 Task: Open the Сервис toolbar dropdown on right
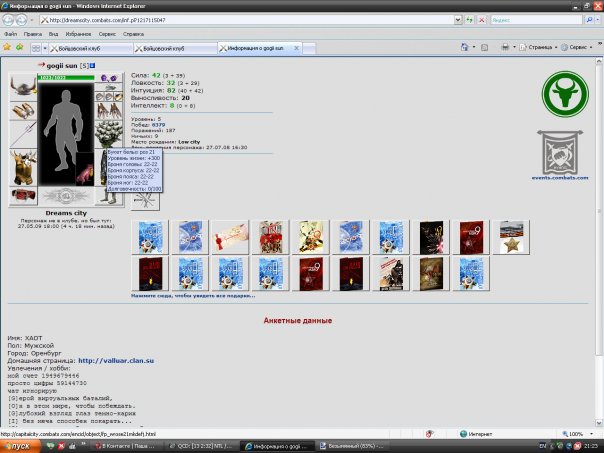coord(576,47)
